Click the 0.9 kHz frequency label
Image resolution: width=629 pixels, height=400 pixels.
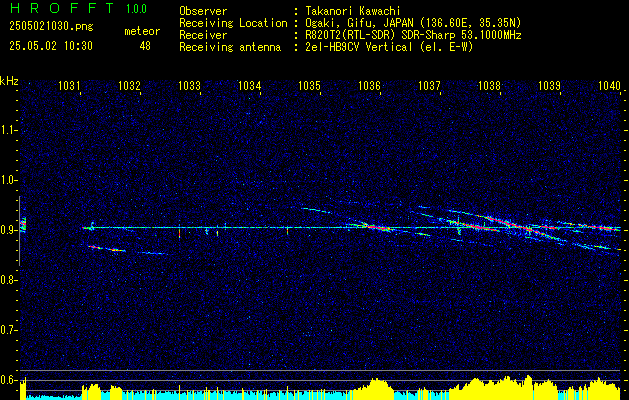(x=8, y=230)
